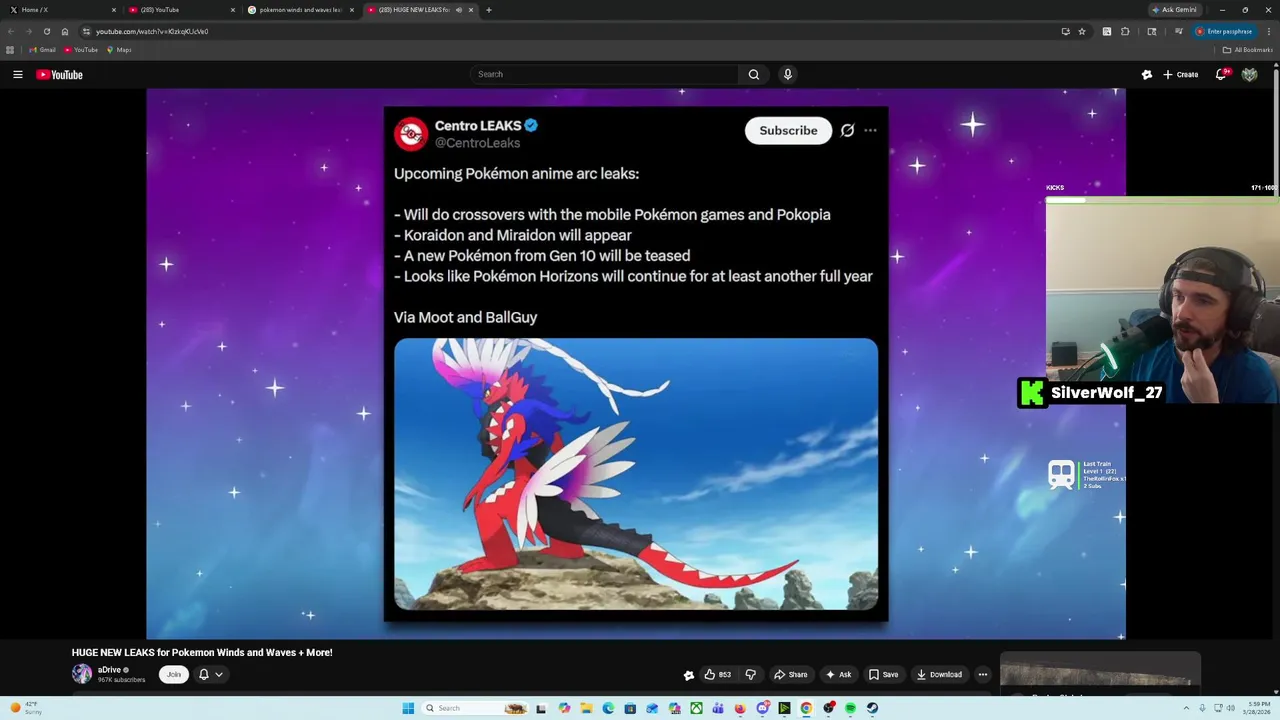This screenshot has height=720, width=1280.
Task: Click the YouTube sparkle icon beside Create
Action: pos(1147,74)
